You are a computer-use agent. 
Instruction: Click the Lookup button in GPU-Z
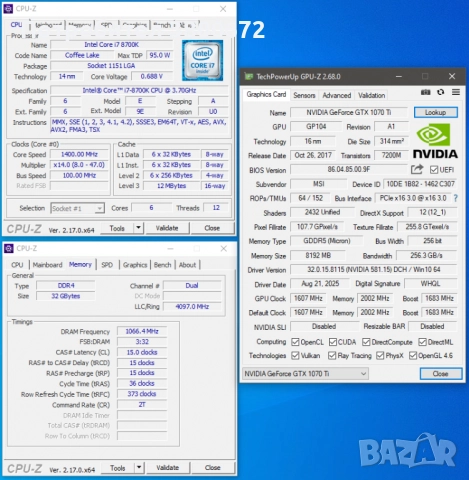[436, 112]
